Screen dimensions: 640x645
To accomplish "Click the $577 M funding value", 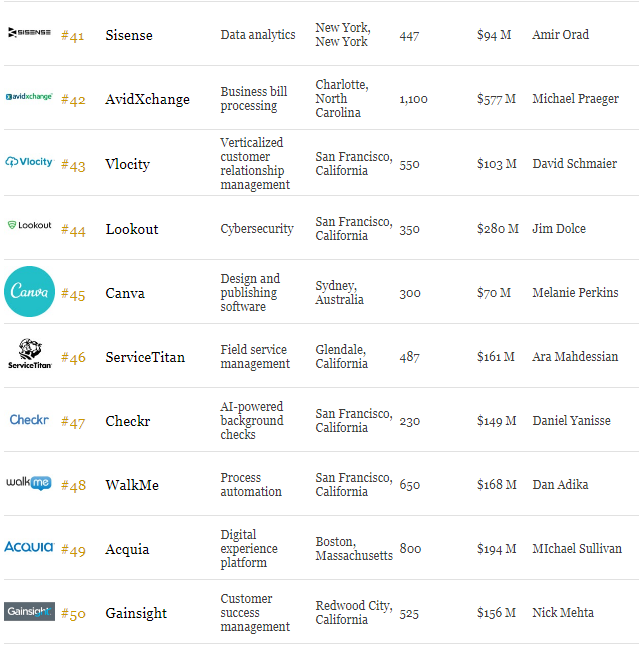I will (x=496, y=99).
